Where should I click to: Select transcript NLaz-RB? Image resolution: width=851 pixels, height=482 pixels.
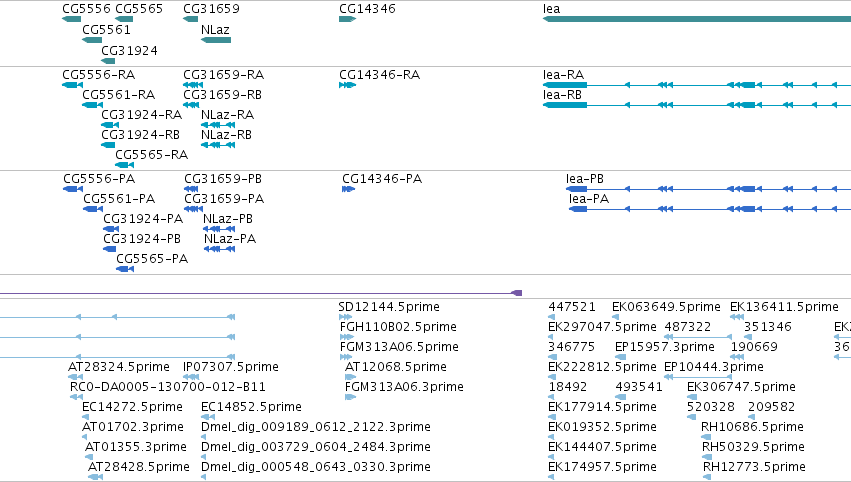pos(226,135)
